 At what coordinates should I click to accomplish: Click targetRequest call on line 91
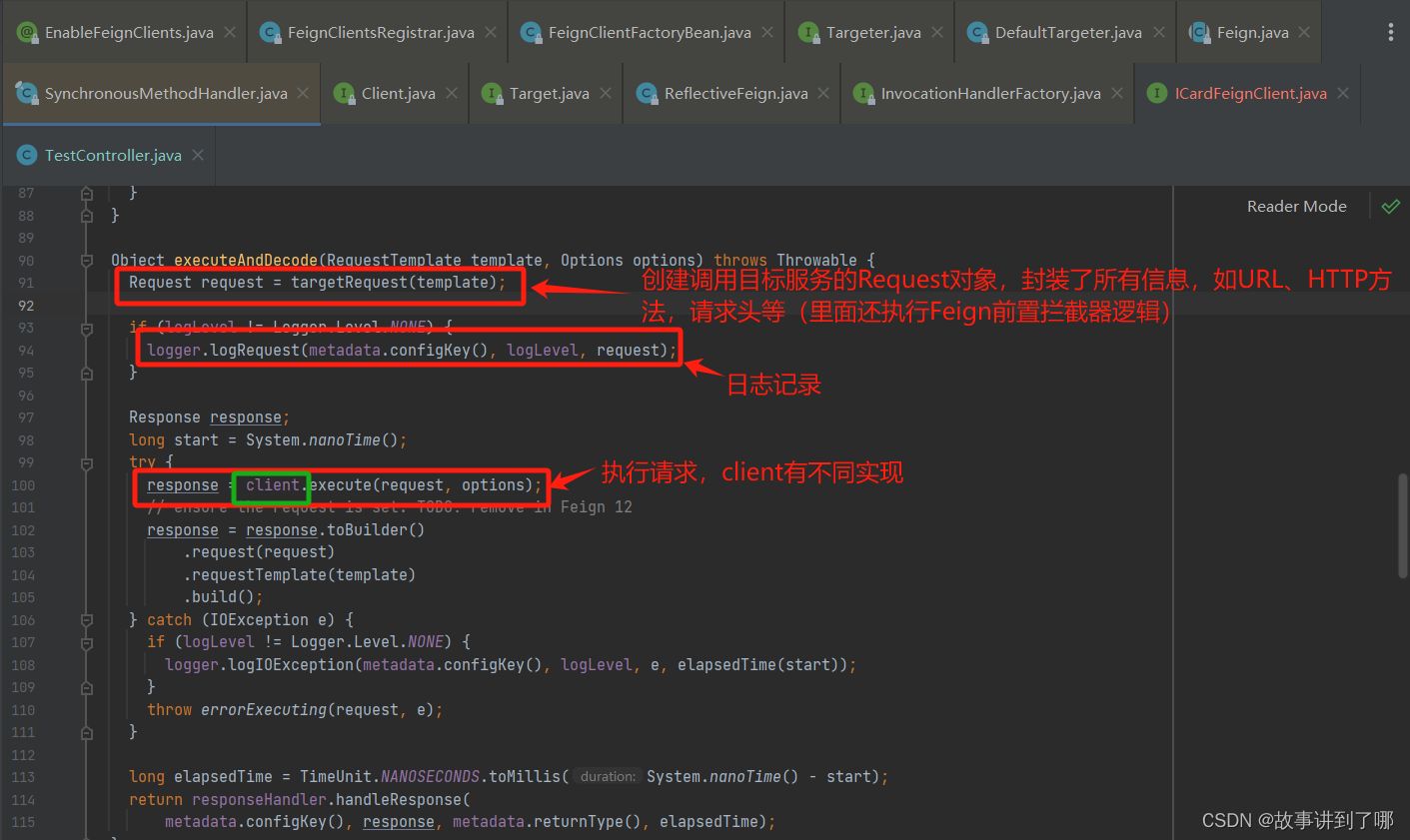pos(349,283)
